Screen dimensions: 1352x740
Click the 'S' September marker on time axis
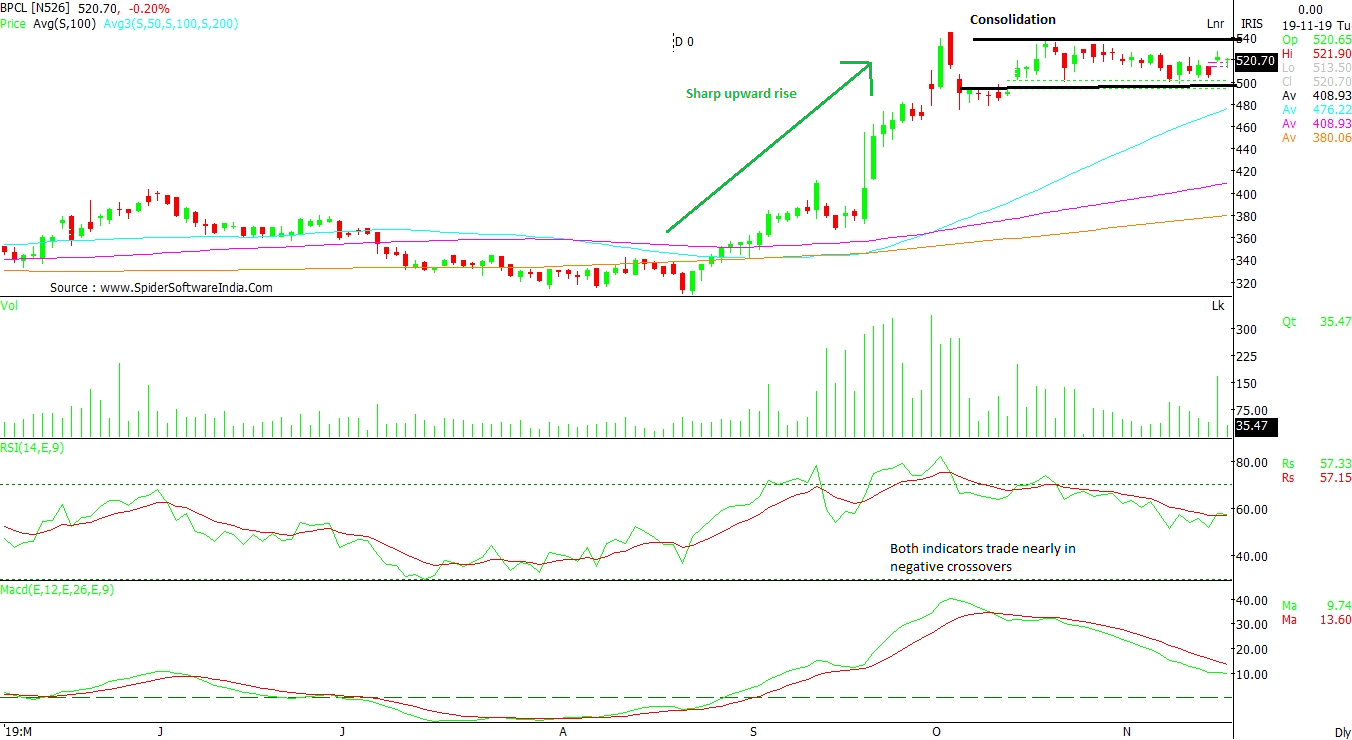[x=753, y=732]
